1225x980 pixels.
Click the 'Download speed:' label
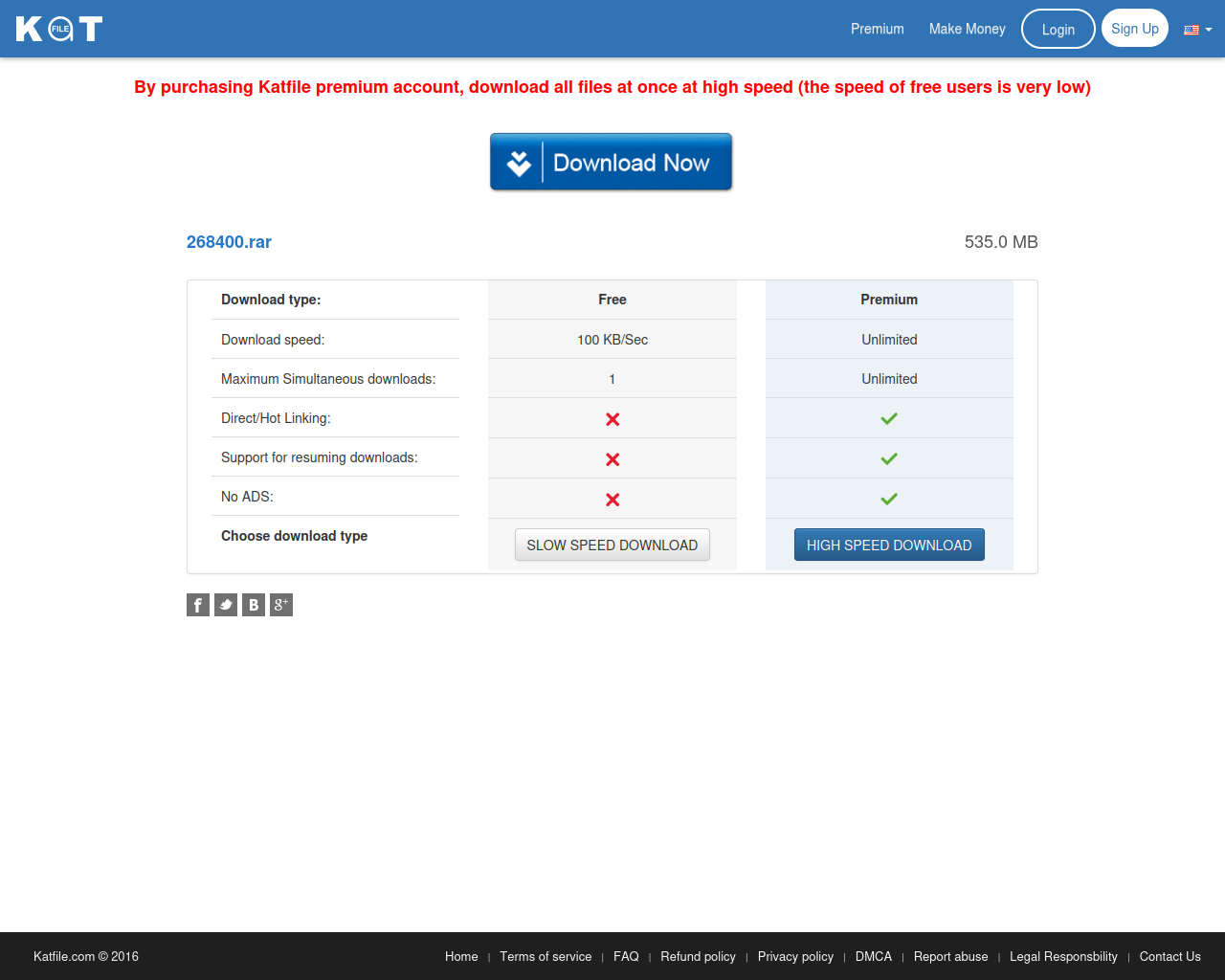[x=273, y=340]
